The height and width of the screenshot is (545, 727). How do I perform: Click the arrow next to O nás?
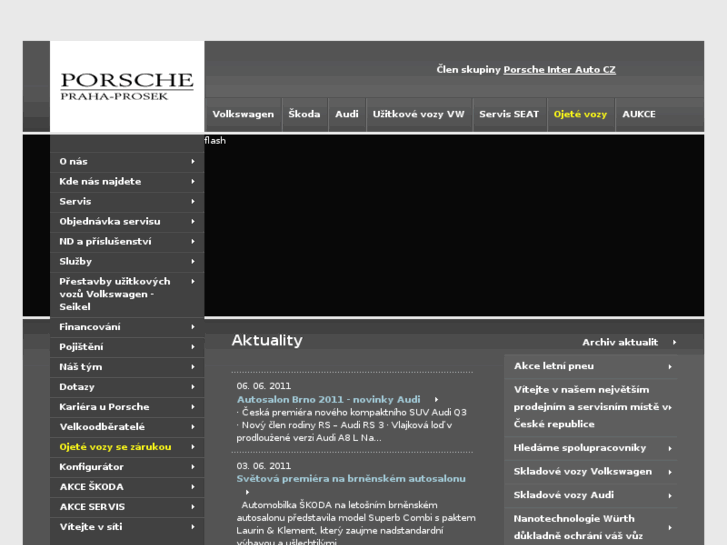193,161
